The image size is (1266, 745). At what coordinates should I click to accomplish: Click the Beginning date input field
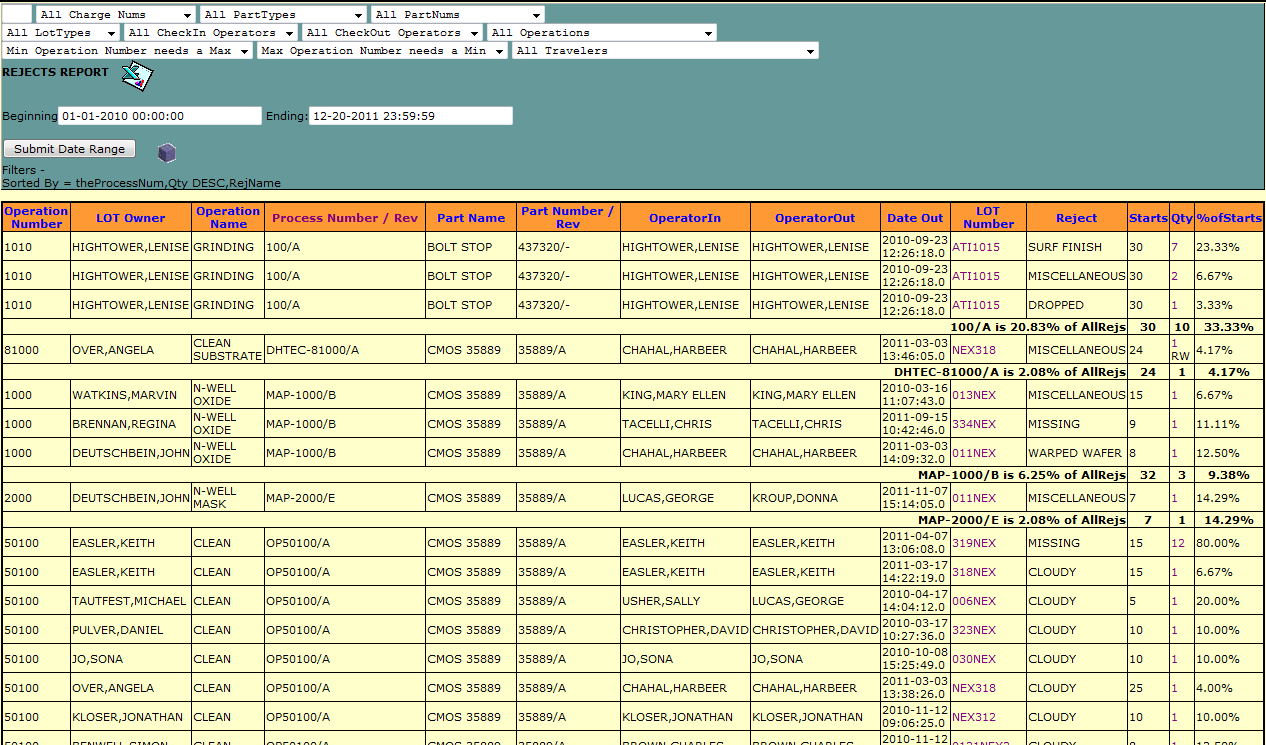(159, 116)
